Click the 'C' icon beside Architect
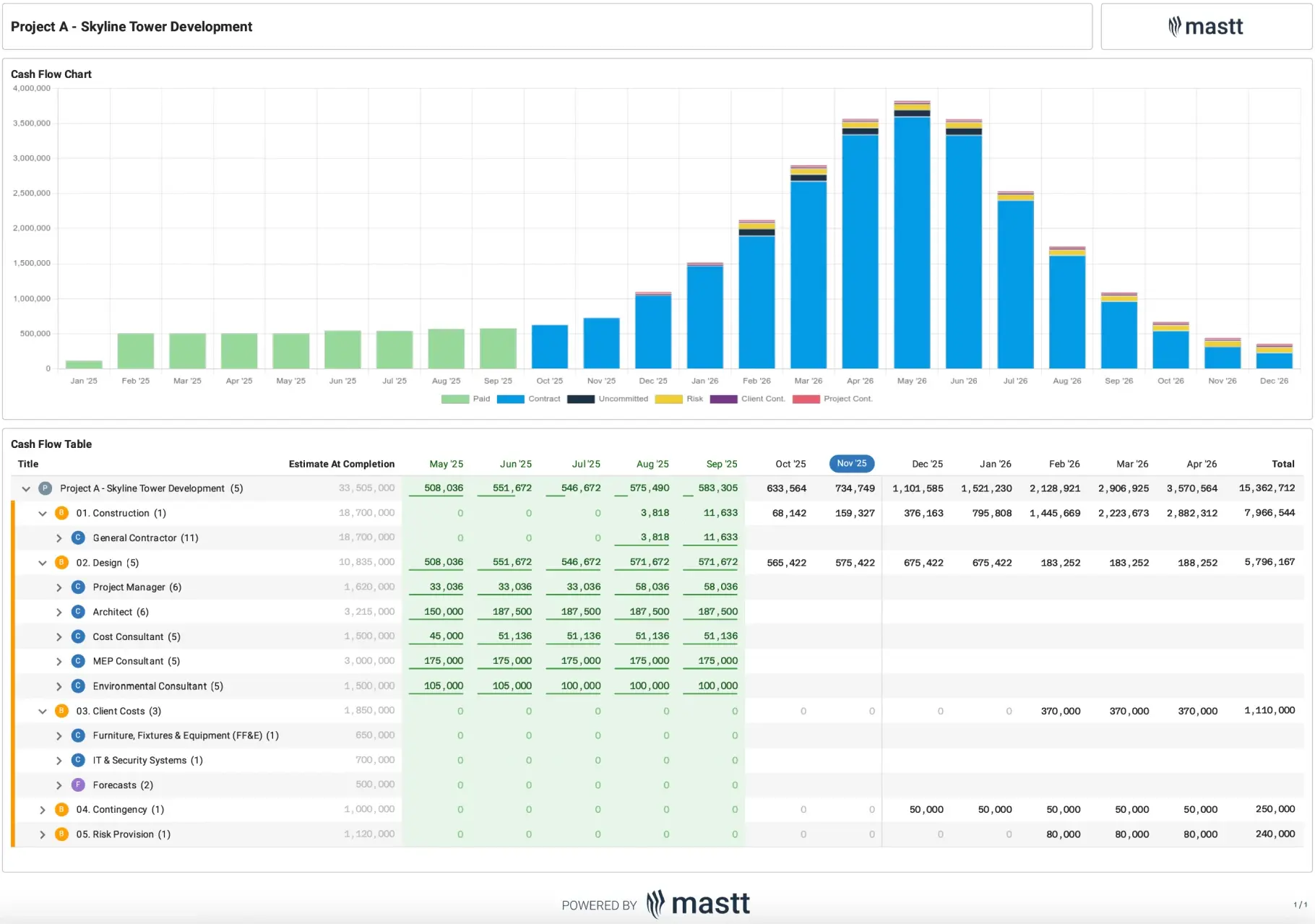The height and width of the screenshot is (924, 1315). point(77,611)
